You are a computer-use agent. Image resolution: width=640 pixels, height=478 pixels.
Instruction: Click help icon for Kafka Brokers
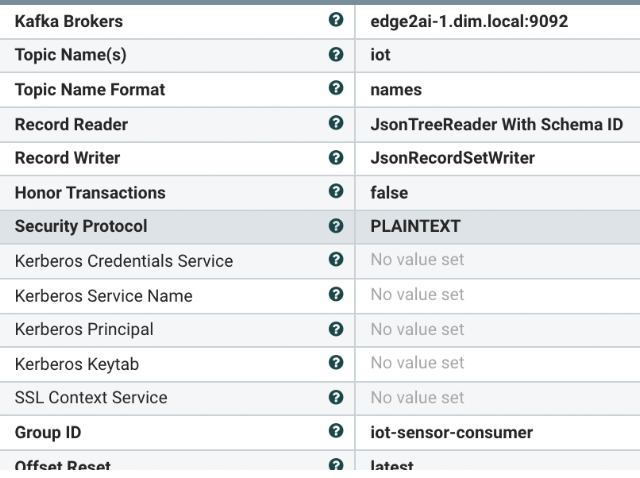[336, 20]
